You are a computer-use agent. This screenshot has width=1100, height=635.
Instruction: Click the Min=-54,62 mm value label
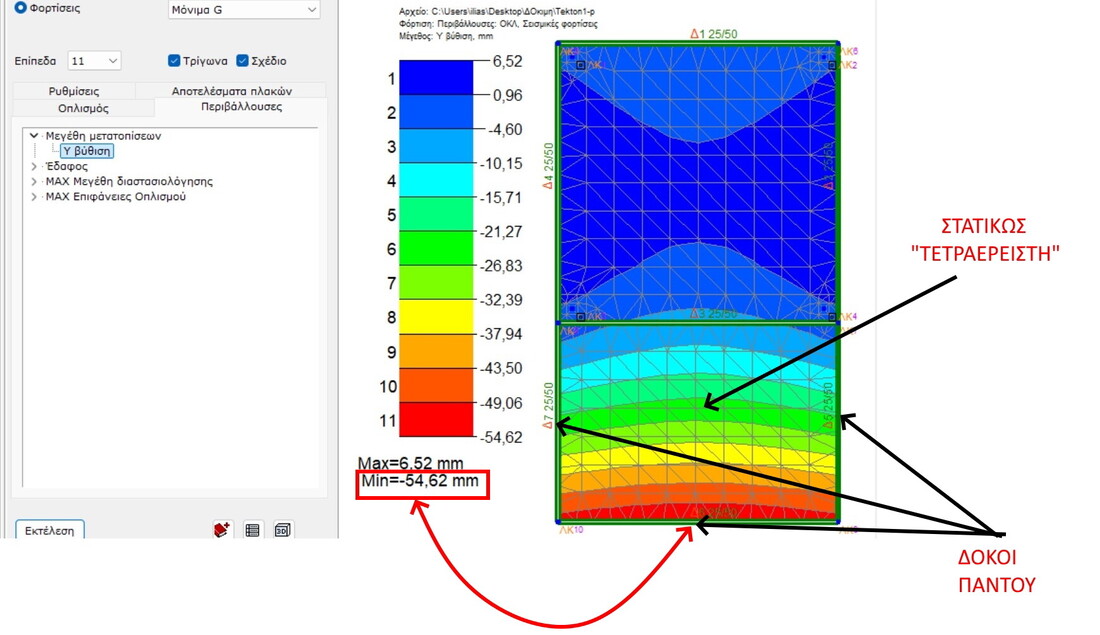[419, 483]
